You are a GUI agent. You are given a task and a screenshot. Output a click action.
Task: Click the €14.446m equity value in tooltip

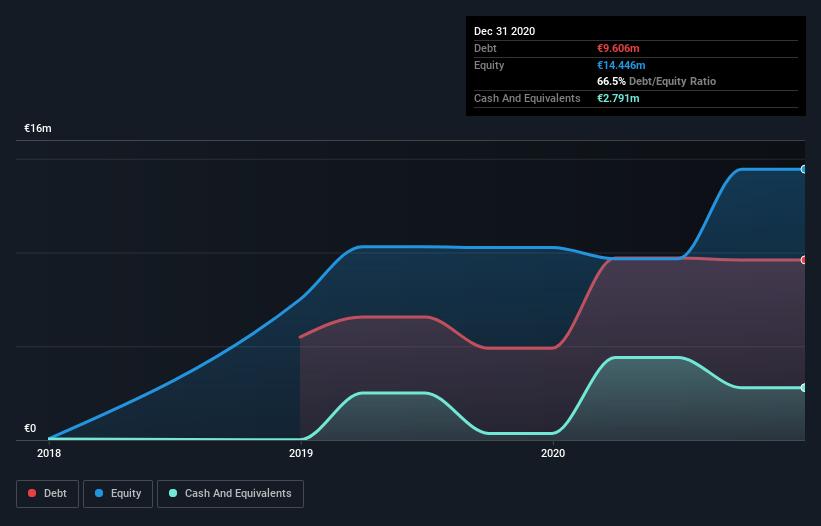click(621, 65)
